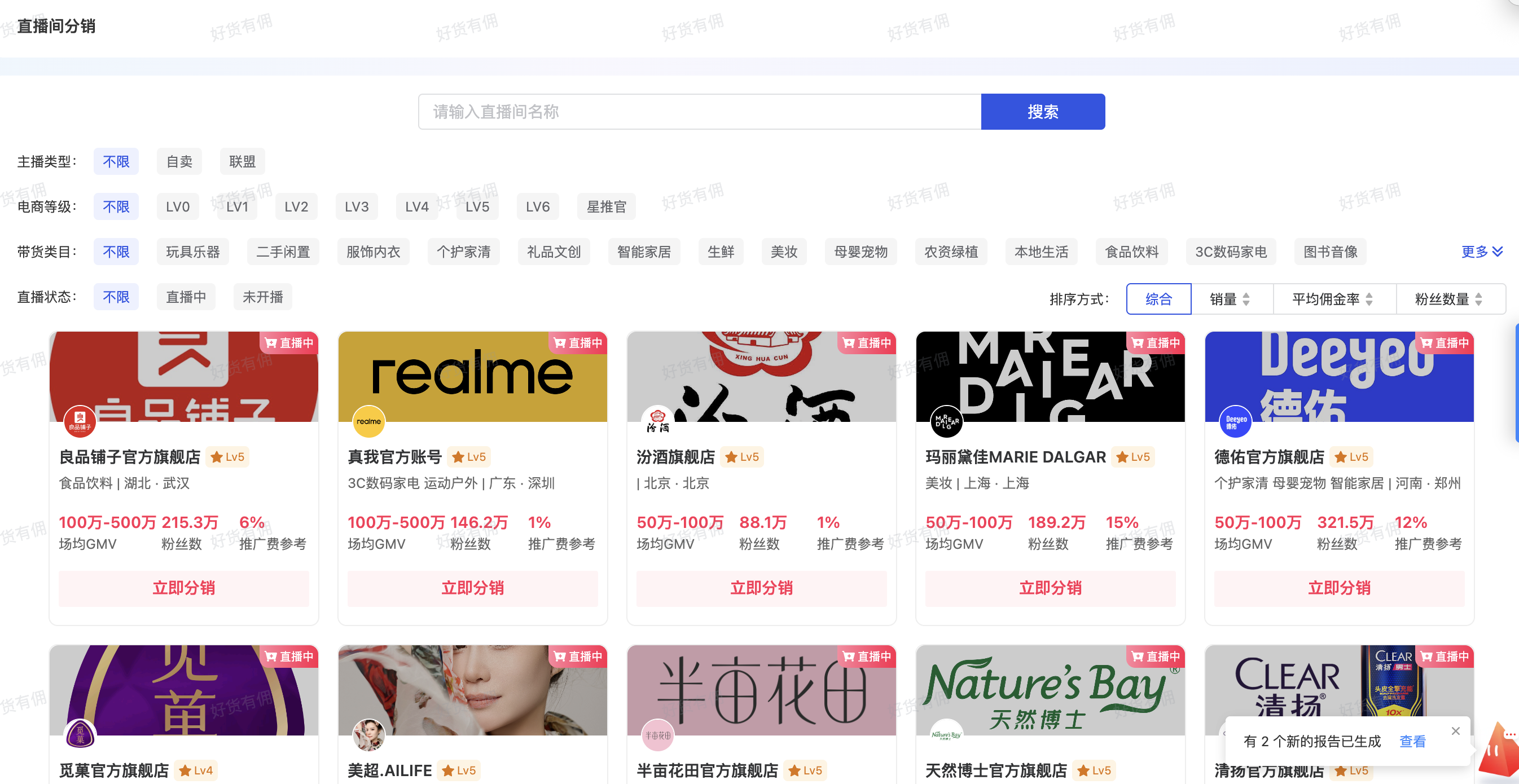
Task: Click the 汾酒 store avatar icon
Action: click(657, 421)
